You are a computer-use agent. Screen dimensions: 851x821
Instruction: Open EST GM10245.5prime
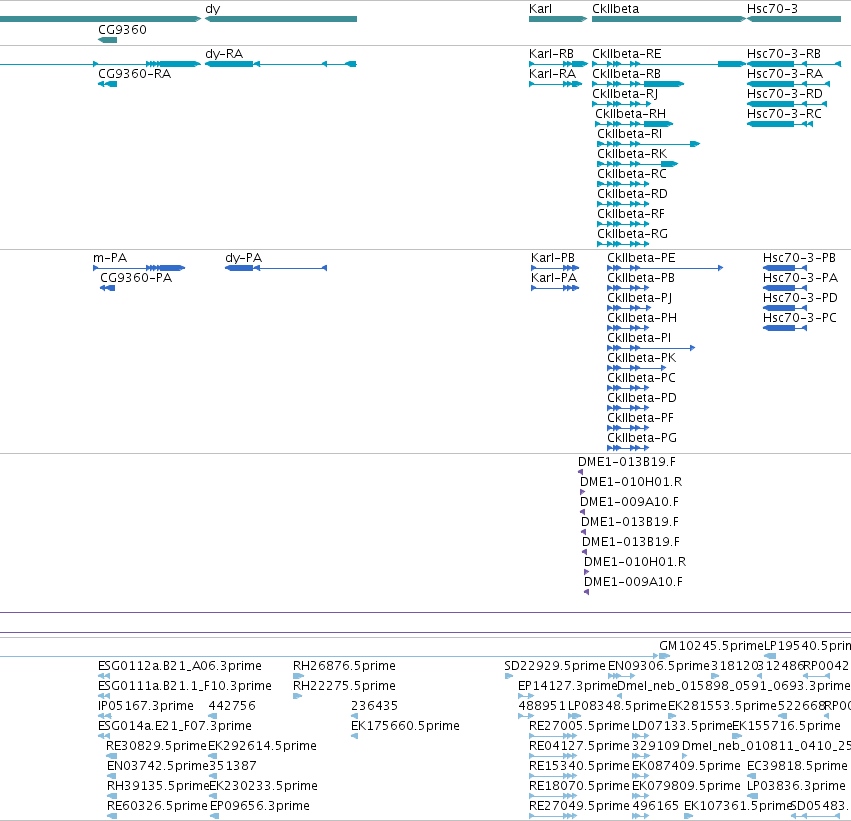[711, 646]
